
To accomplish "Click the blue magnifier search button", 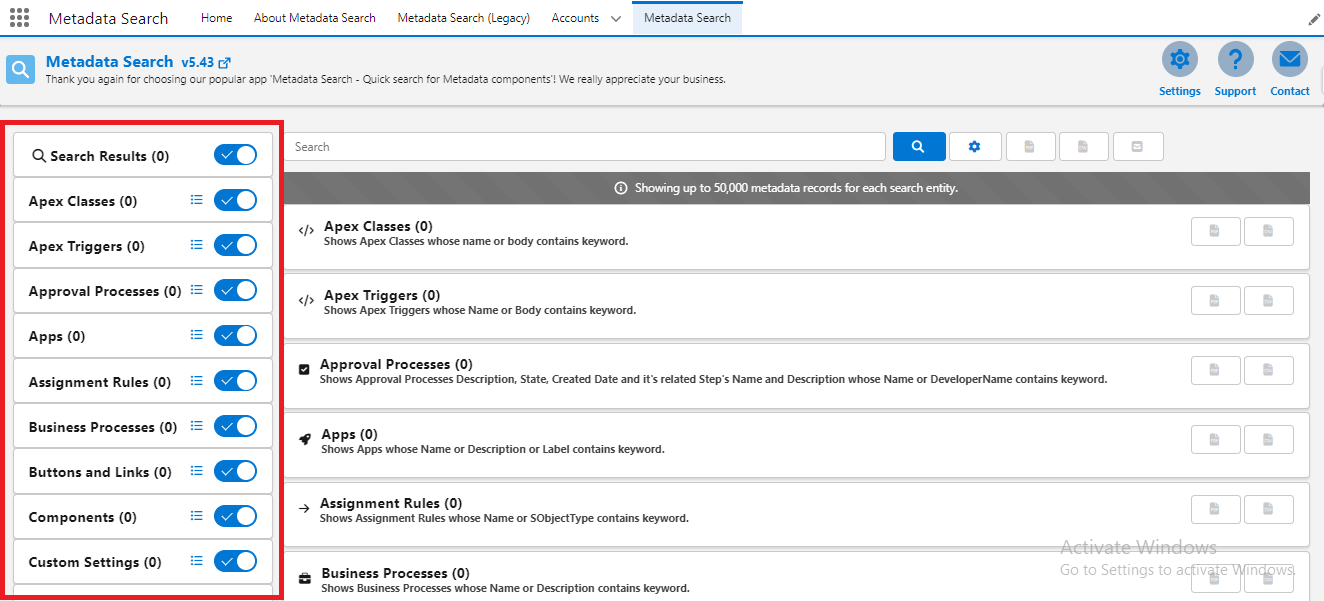I will point(919,147).
